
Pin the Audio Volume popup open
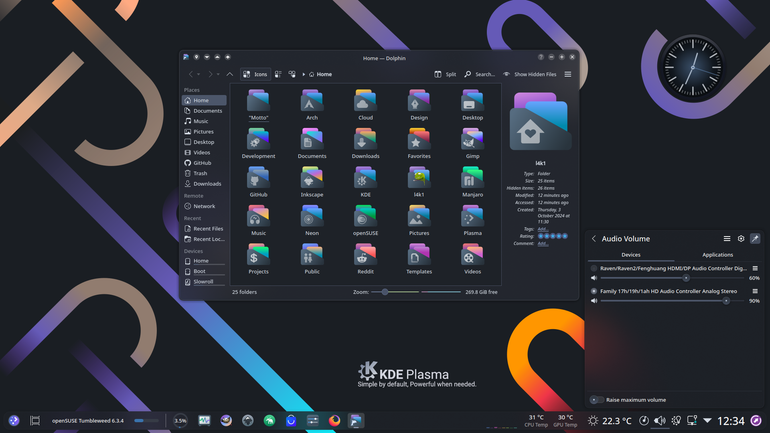point(755,239)
